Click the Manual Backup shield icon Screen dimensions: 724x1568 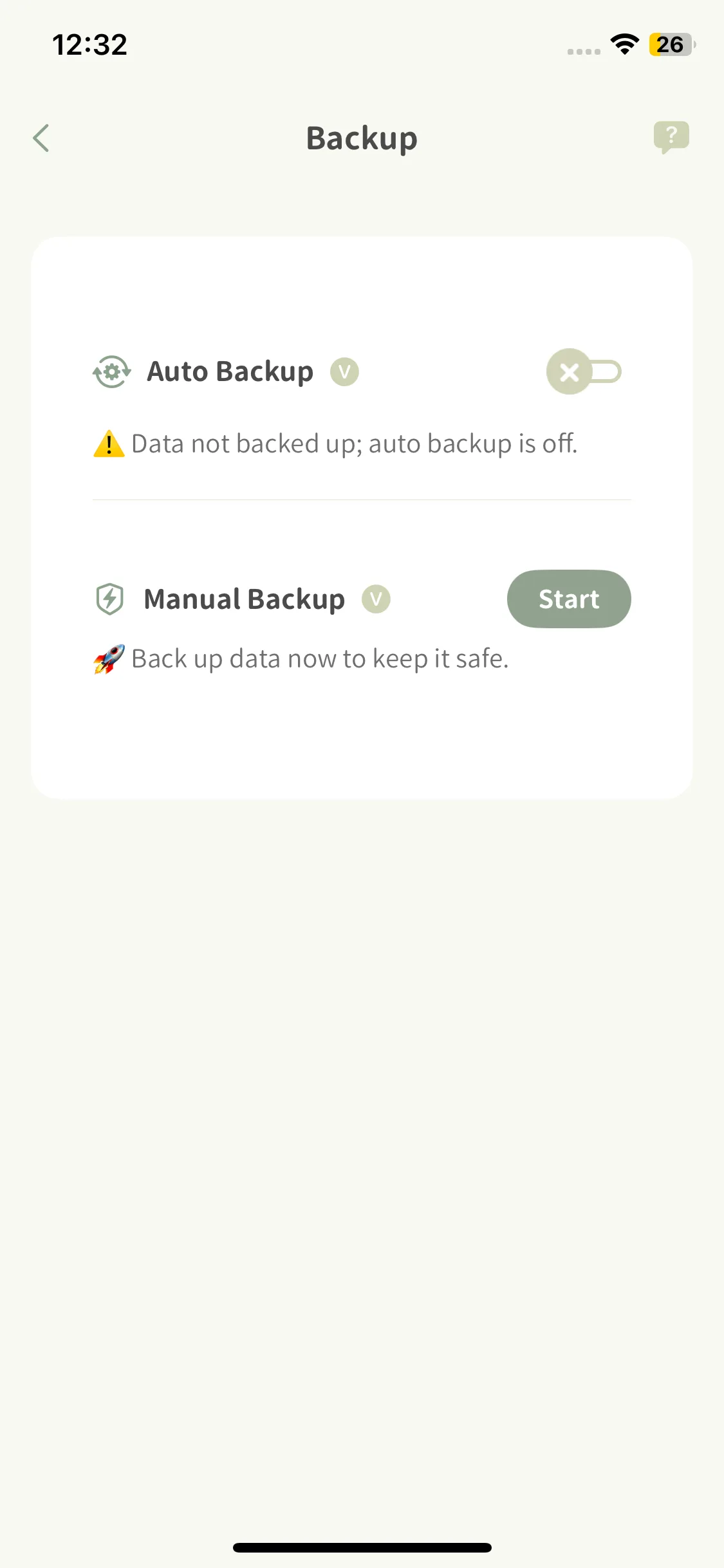pos(110,599)
